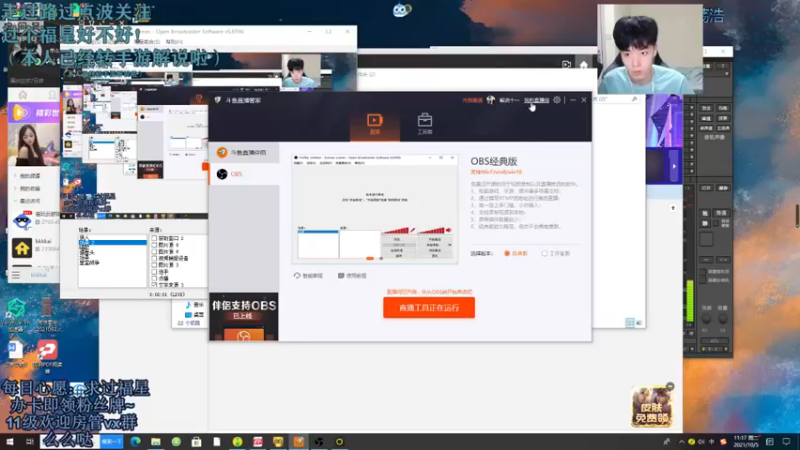This screenshot has height=450, width=800.
Task: Open the 我的直播间 link in Douyu title bar
Action: click(536, 100)
